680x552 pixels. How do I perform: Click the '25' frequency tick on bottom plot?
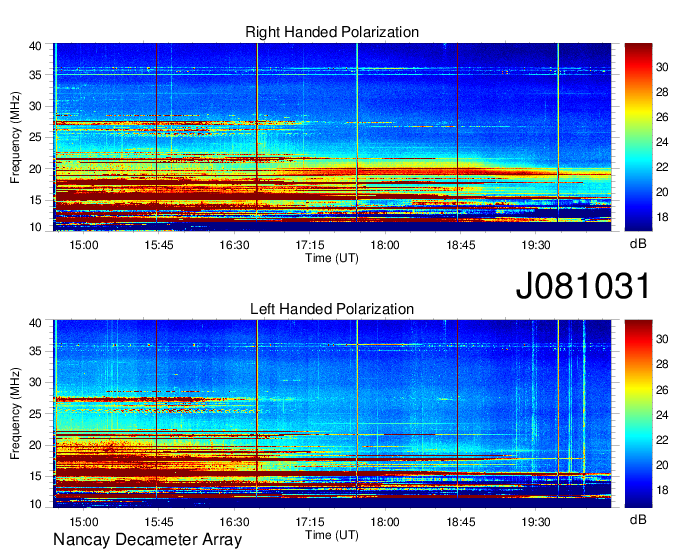(35, 414)
